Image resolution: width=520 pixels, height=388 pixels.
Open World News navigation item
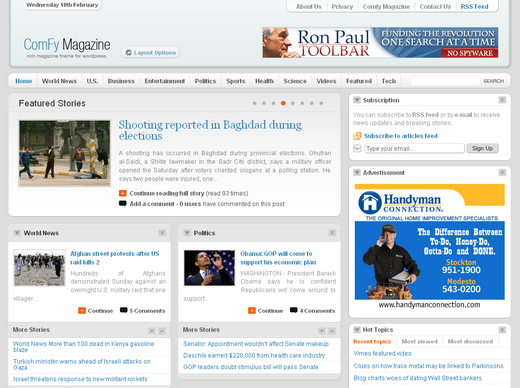click(59, 81)
